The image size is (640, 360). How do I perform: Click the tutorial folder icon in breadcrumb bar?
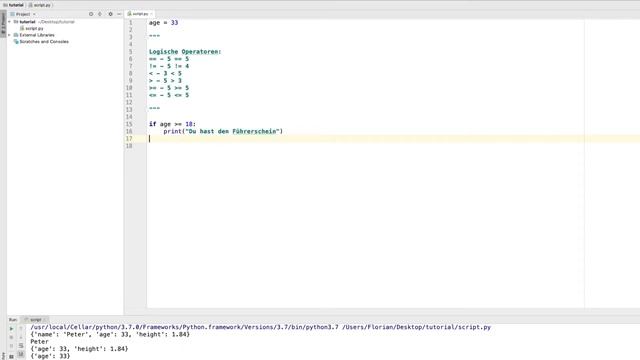(x=5, y=5)
